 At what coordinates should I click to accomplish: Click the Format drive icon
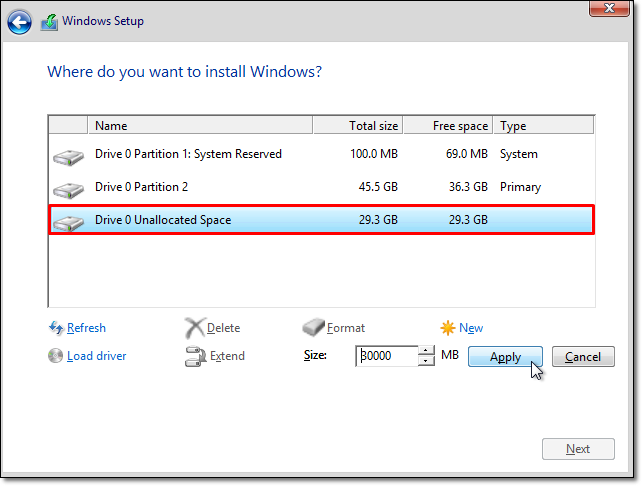[x=313, y=328]
